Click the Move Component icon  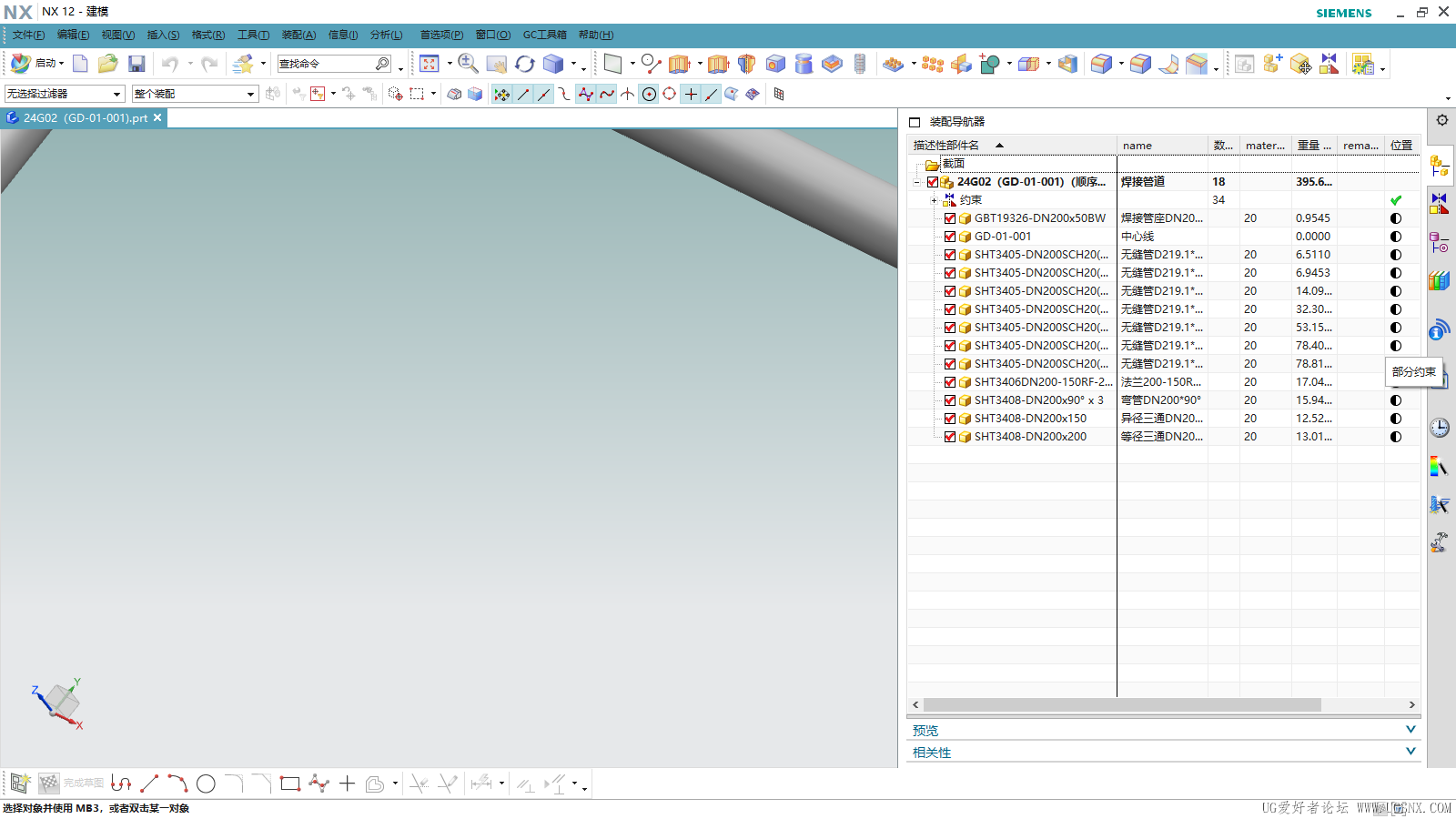(1301, 64)
